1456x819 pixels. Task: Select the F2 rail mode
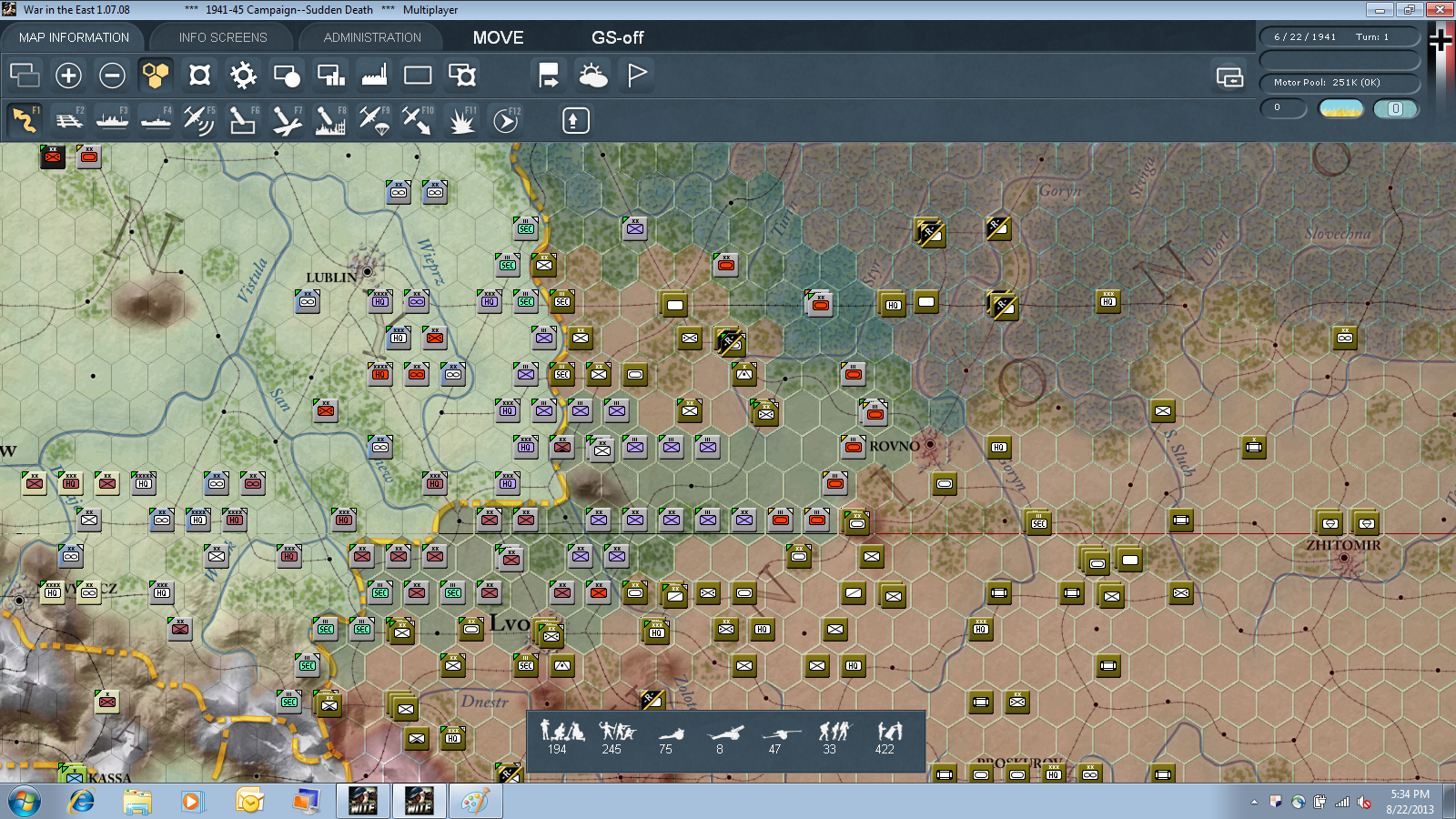[68, 120]
